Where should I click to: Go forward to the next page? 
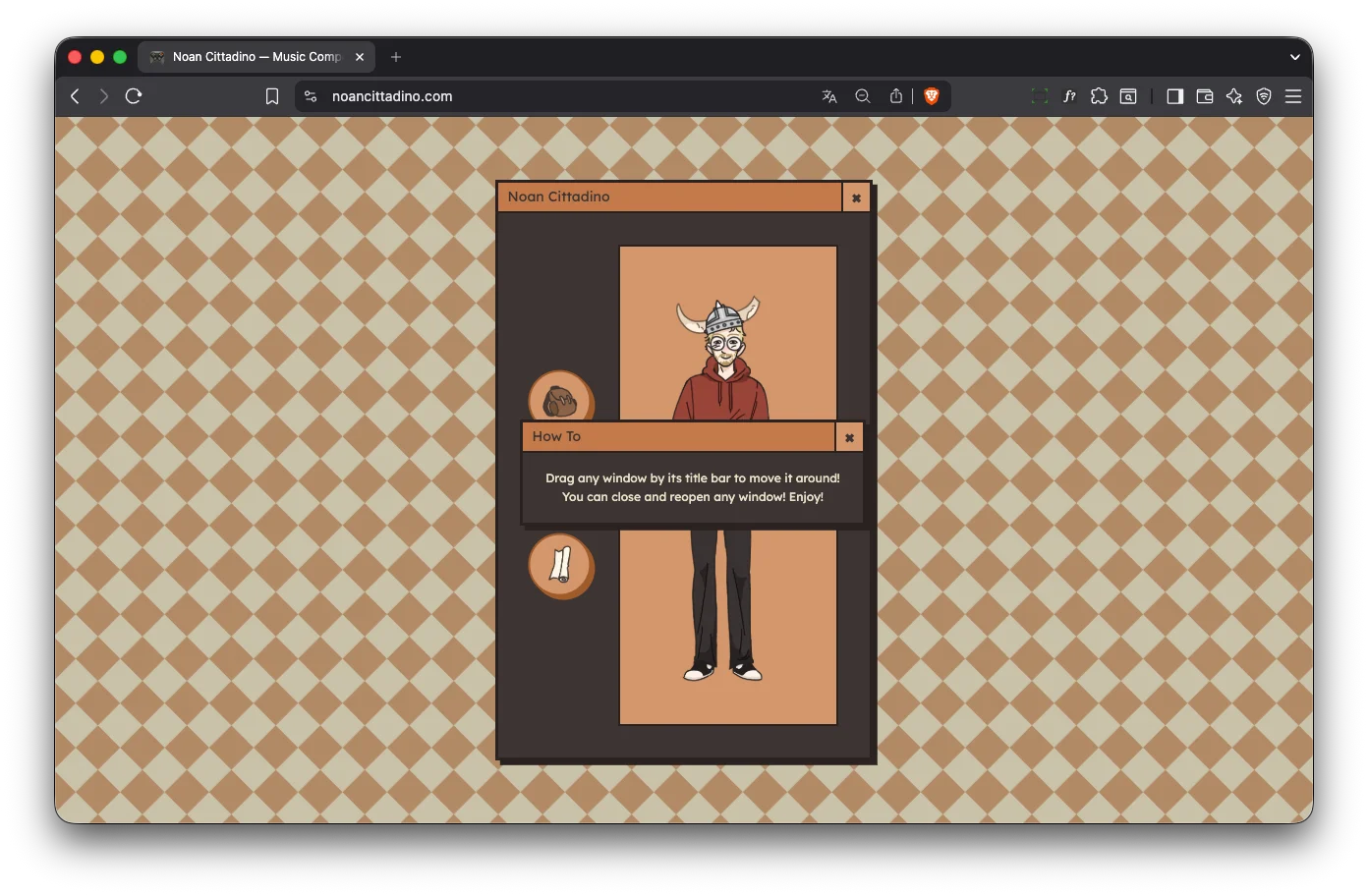click(103, 96)
